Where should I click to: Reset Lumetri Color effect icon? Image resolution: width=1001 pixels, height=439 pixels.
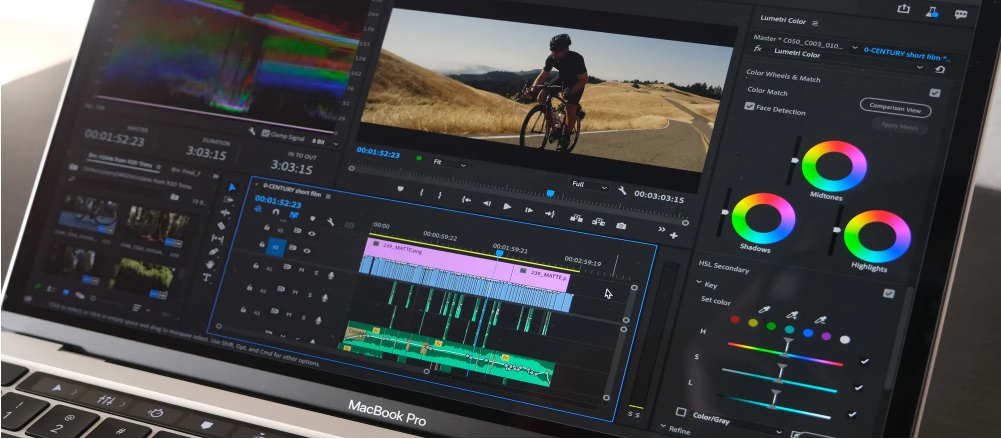coord(940,70)
